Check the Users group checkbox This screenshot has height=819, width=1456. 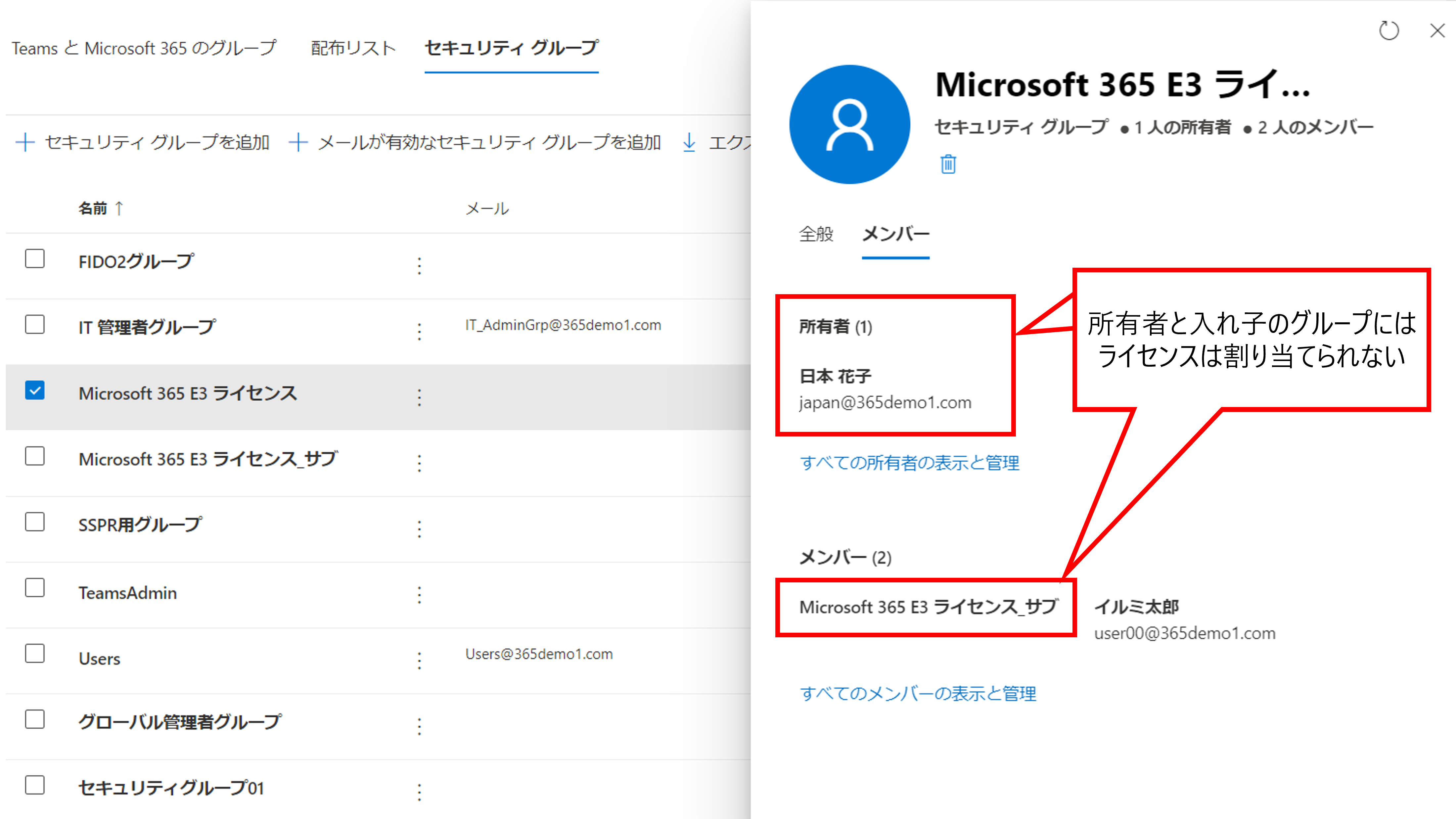tap(35, 654)
